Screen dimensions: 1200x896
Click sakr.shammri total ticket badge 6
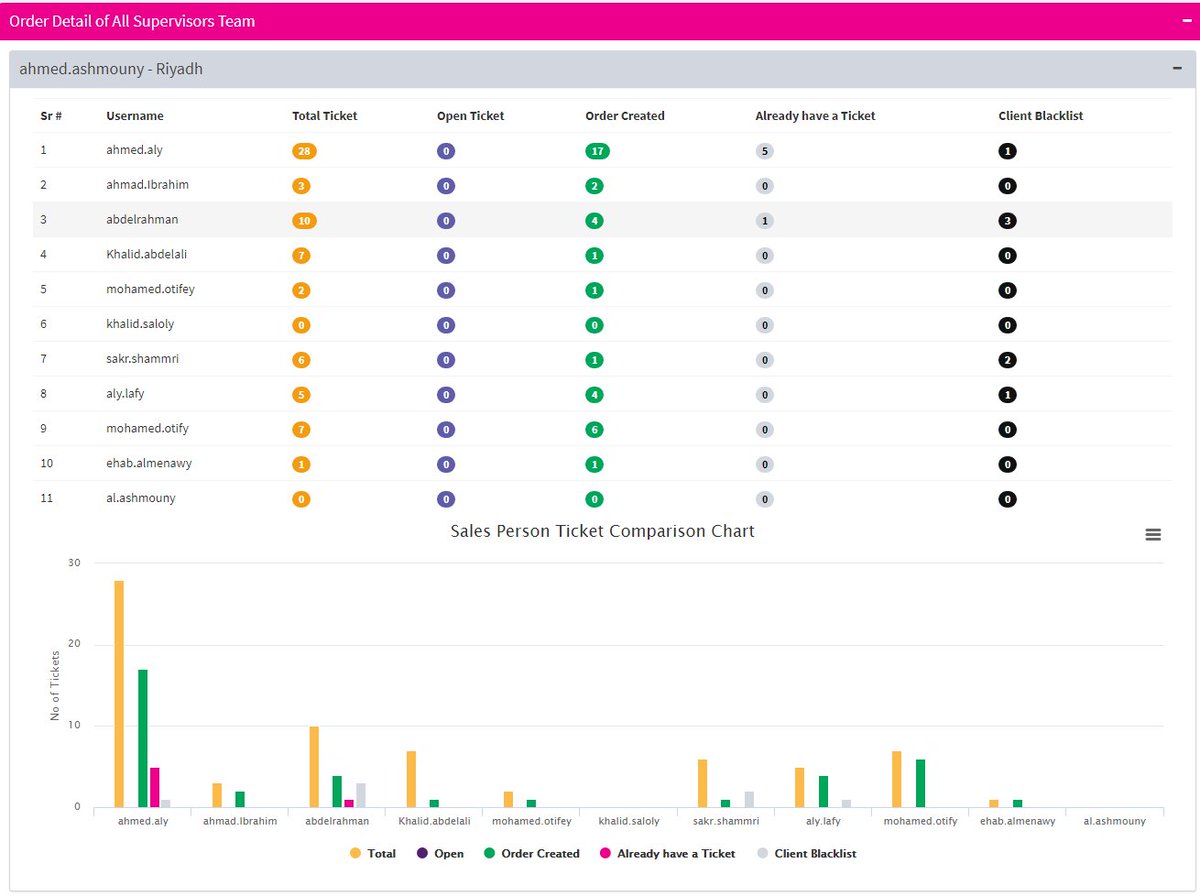pyautogui.click(x=301, y=360)
